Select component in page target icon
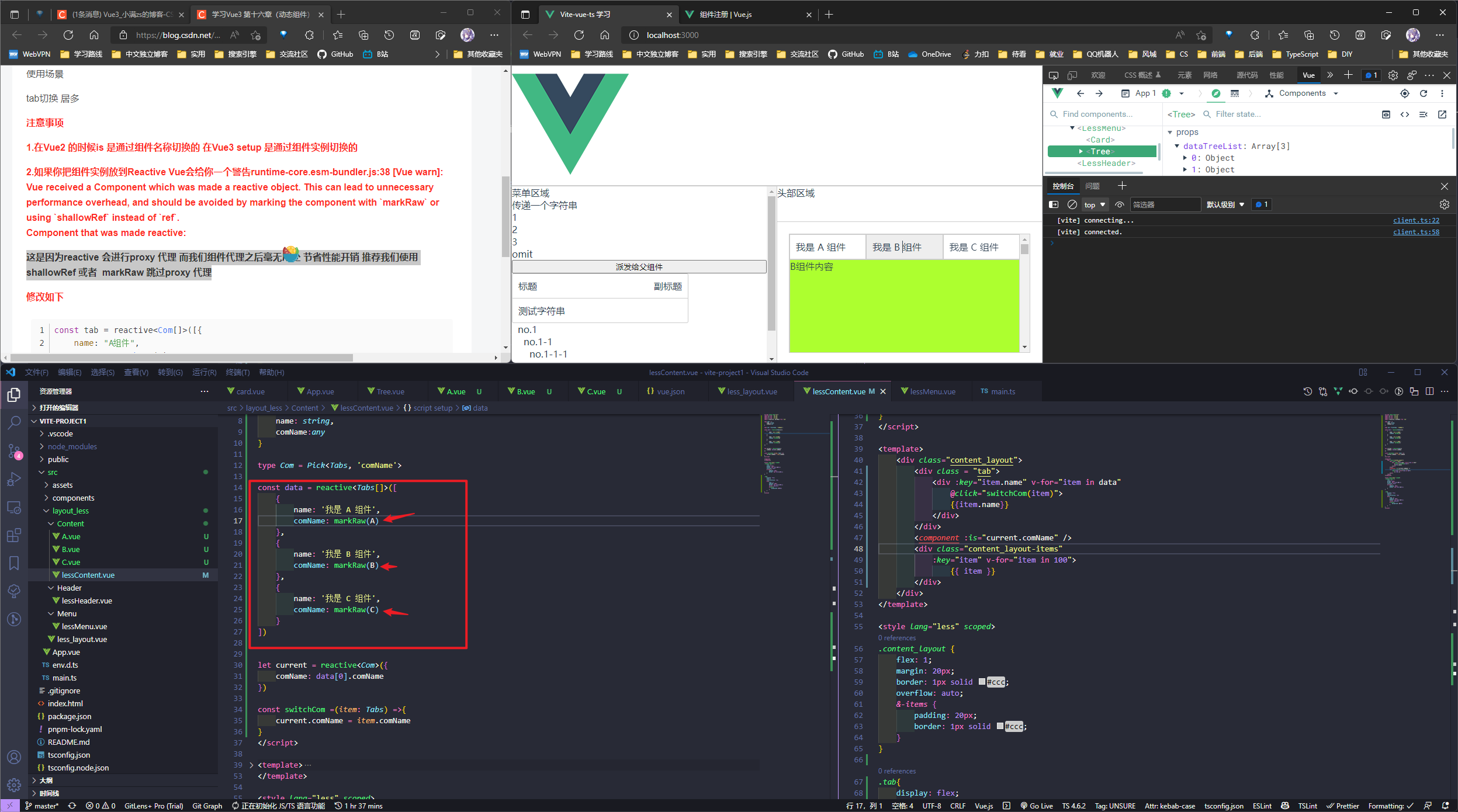 click(x=1405, y=93)
